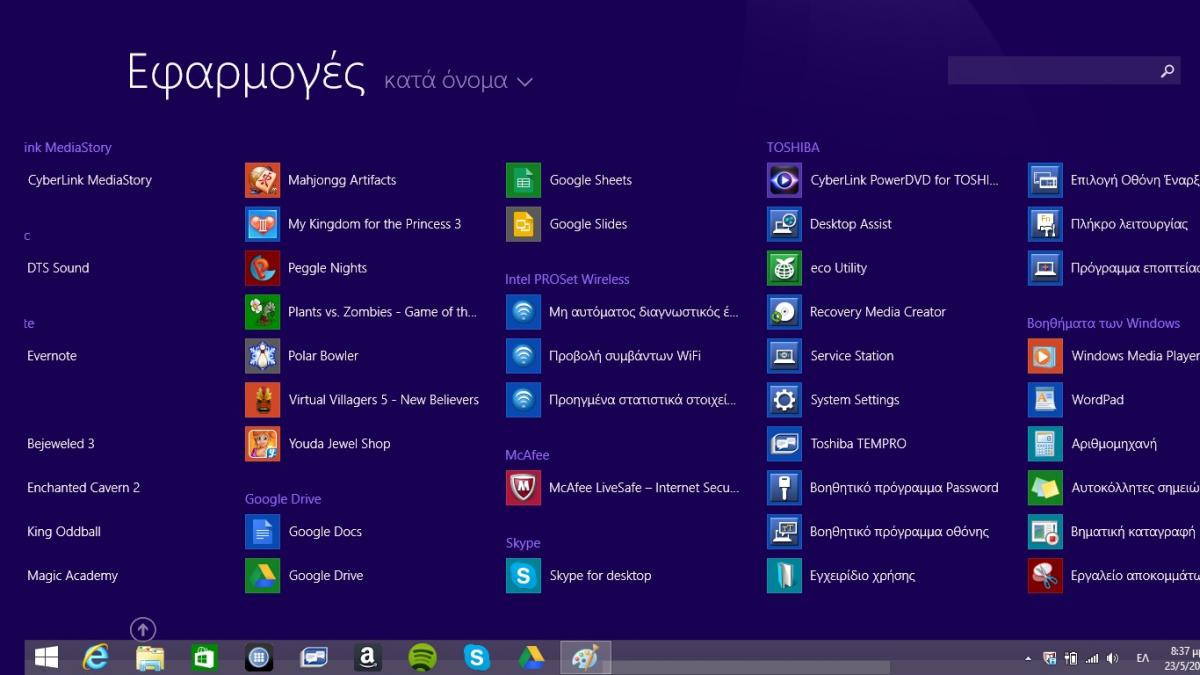This screenshot has width=1200, height=675.
Task: Open the Bejeweled 3 entry
Action: click(x=61, y=444)
